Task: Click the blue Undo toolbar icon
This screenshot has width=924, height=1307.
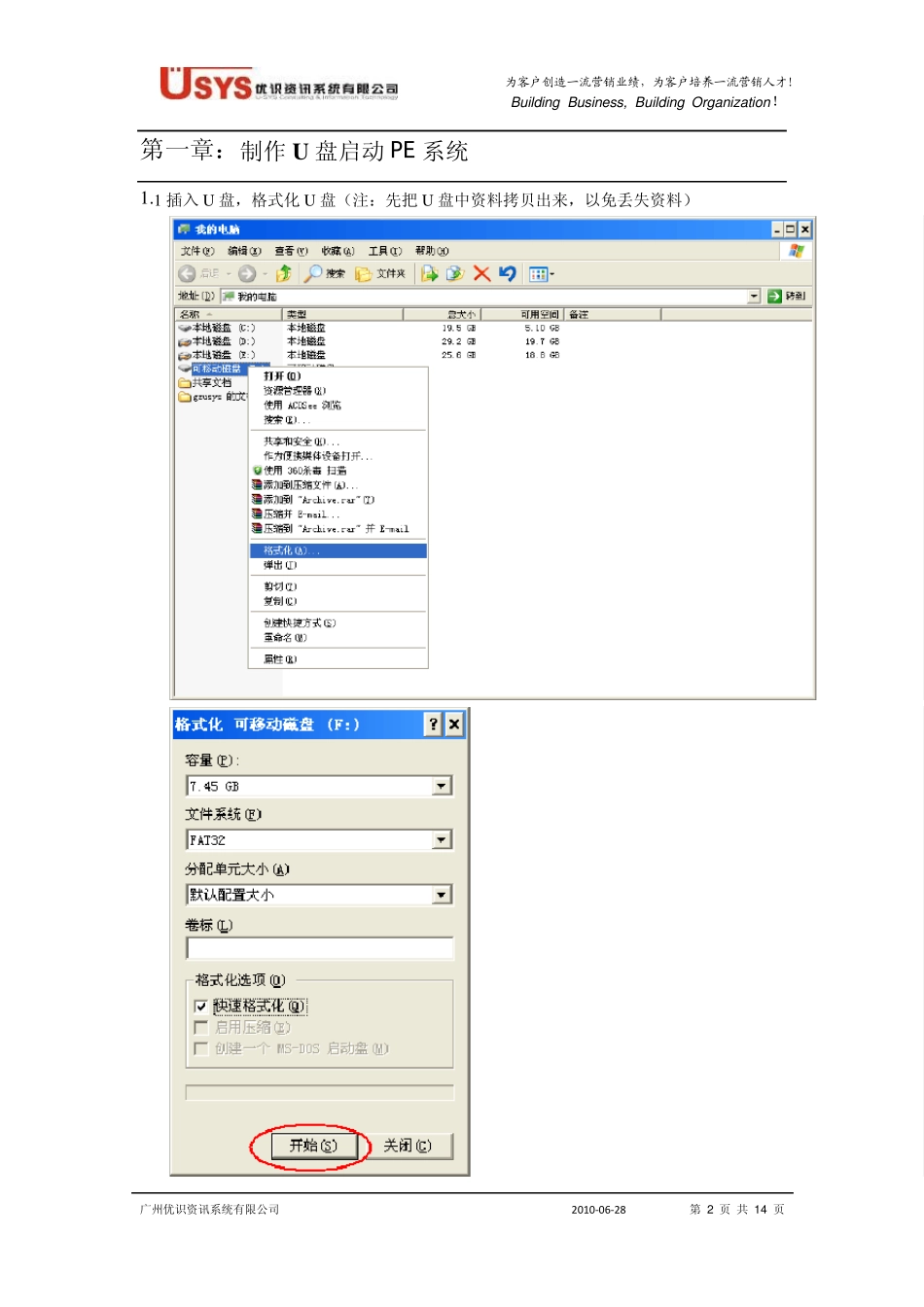Action: (507, 274)
